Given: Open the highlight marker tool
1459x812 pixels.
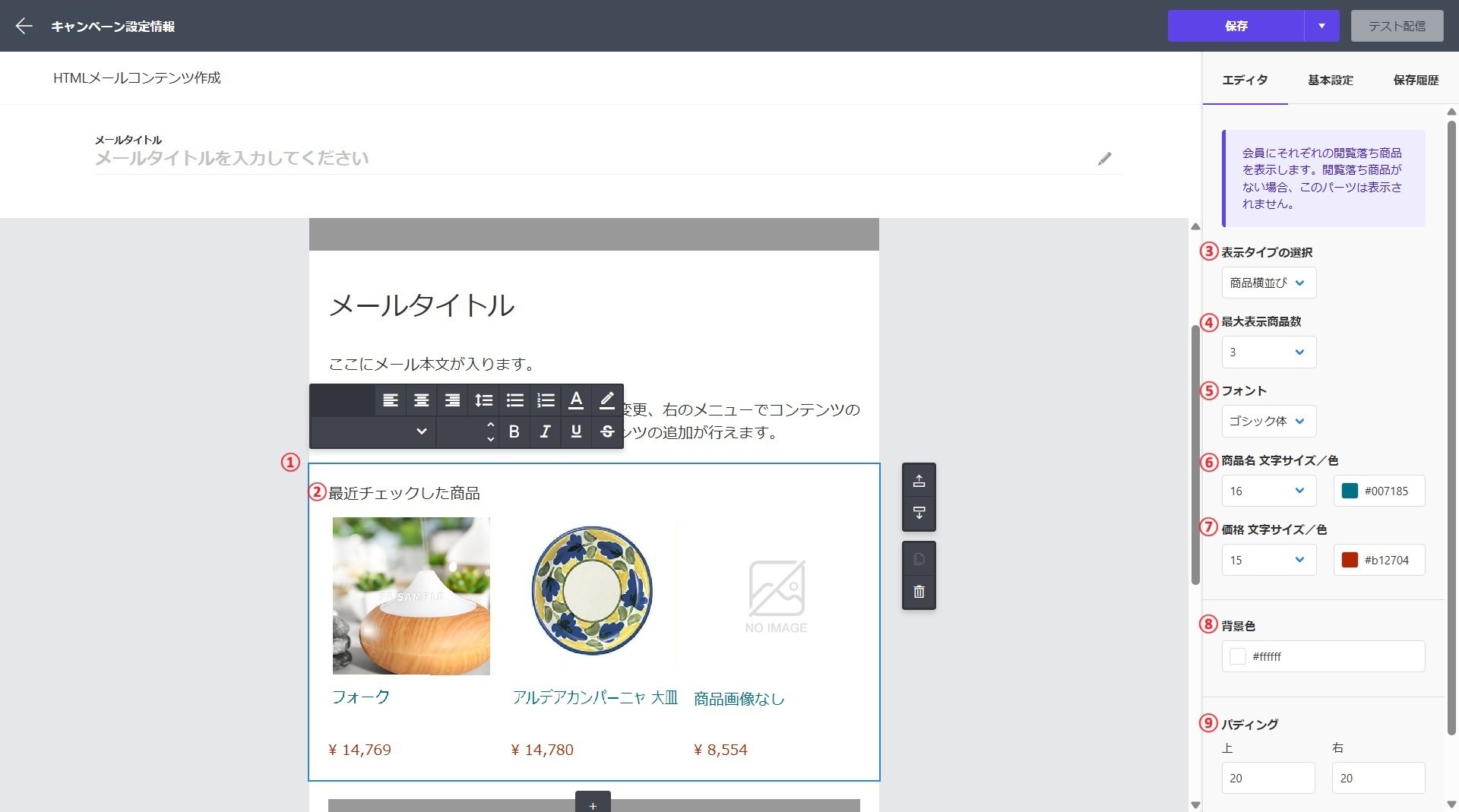Looking at the screenshot, I should click(607, 400).
